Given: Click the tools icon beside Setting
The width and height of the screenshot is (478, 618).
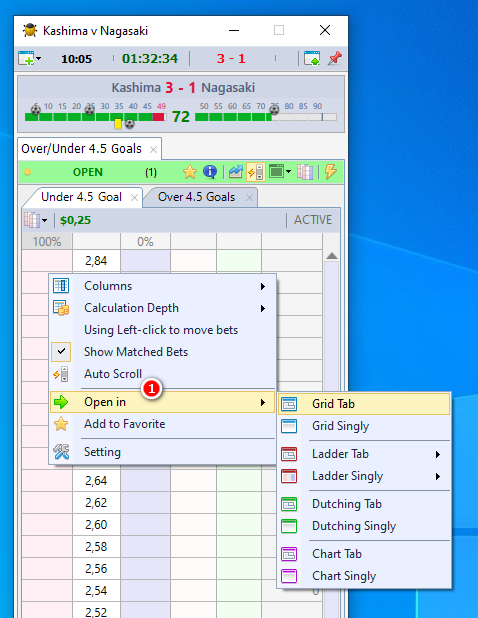Looking at the screenshot, I should pos(61,452).
